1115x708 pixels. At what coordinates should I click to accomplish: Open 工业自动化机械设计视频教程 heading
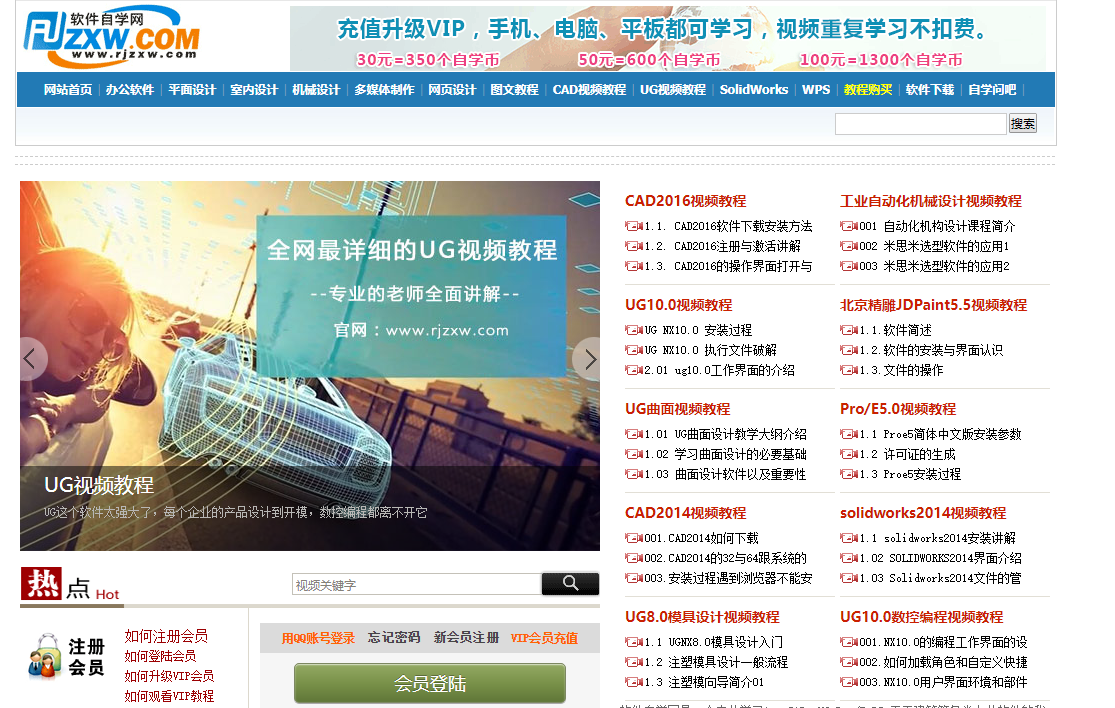coord(931,201)
